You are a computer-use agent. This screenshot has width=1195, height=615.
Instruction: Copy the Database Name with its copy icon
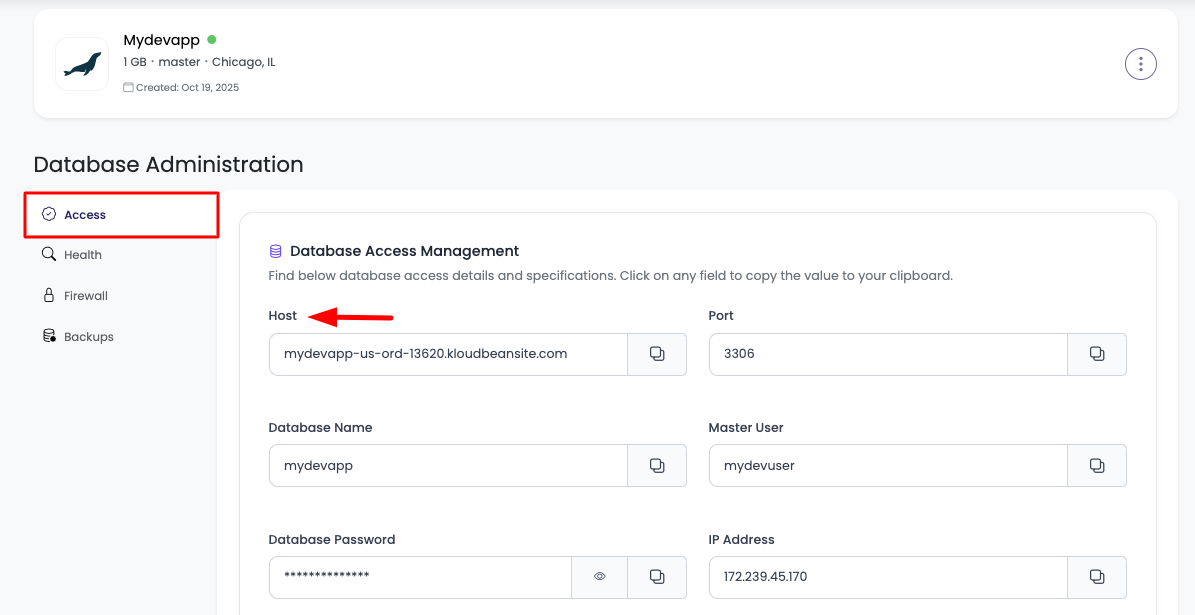pos(656,465)
